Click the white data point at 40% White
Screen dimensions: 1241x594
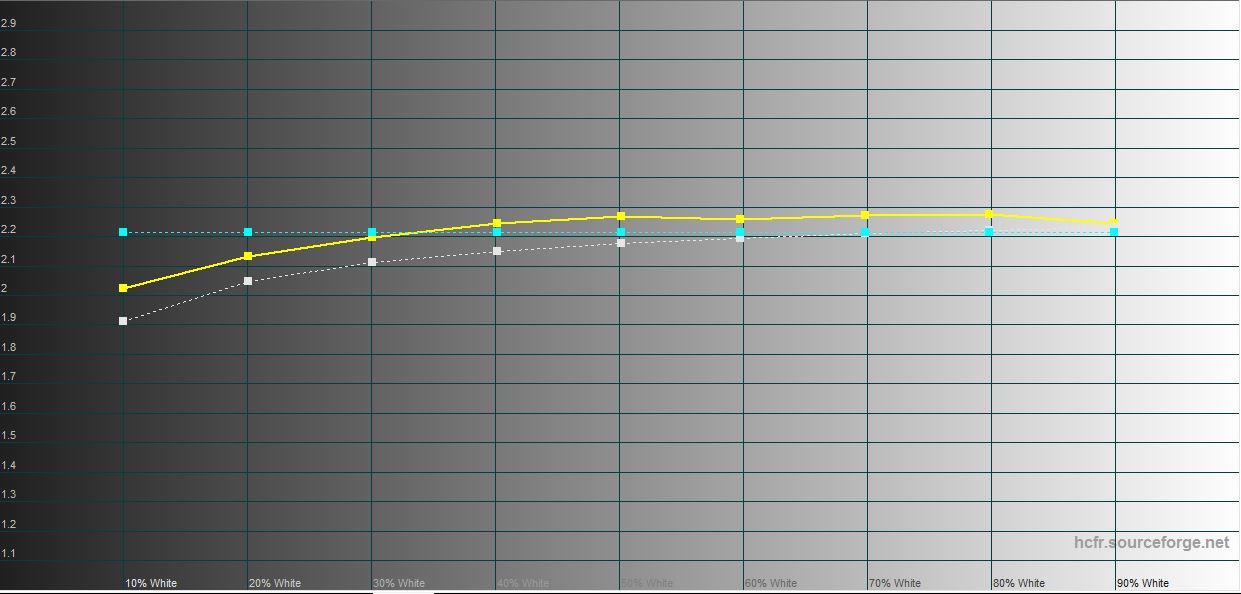(497, 251)
